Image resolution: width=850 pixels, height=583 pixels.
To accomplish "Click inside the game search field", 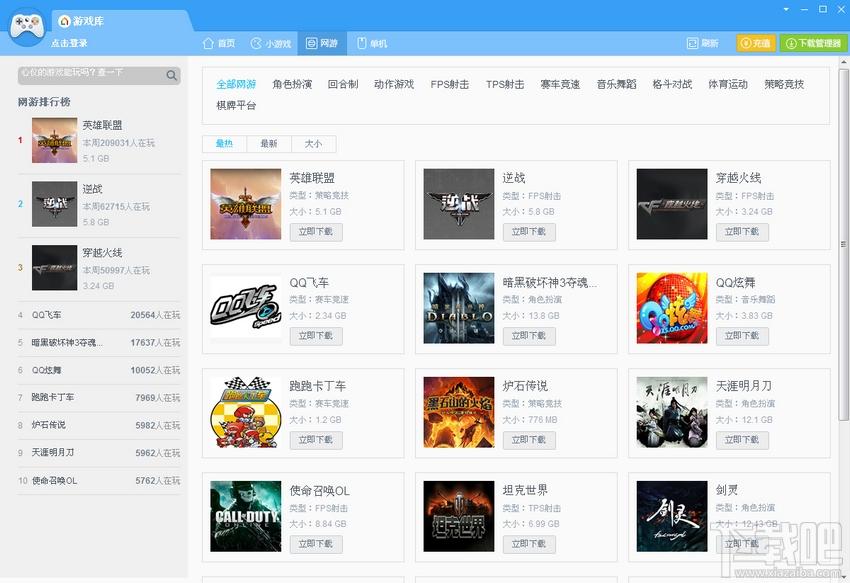I will point(92,75).
